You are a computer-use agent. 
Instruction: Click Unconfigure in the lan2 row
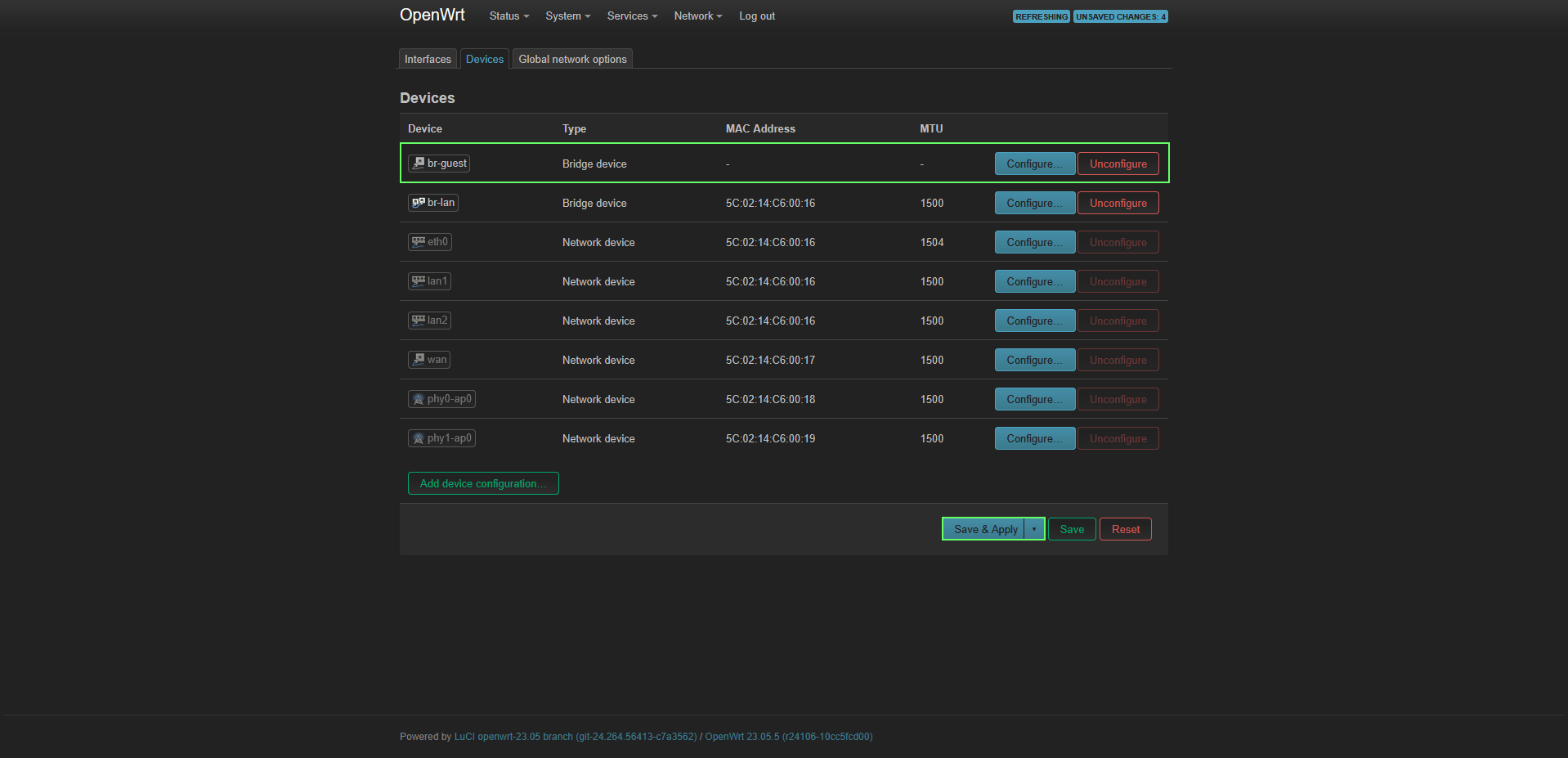[x=1118, y=321]
